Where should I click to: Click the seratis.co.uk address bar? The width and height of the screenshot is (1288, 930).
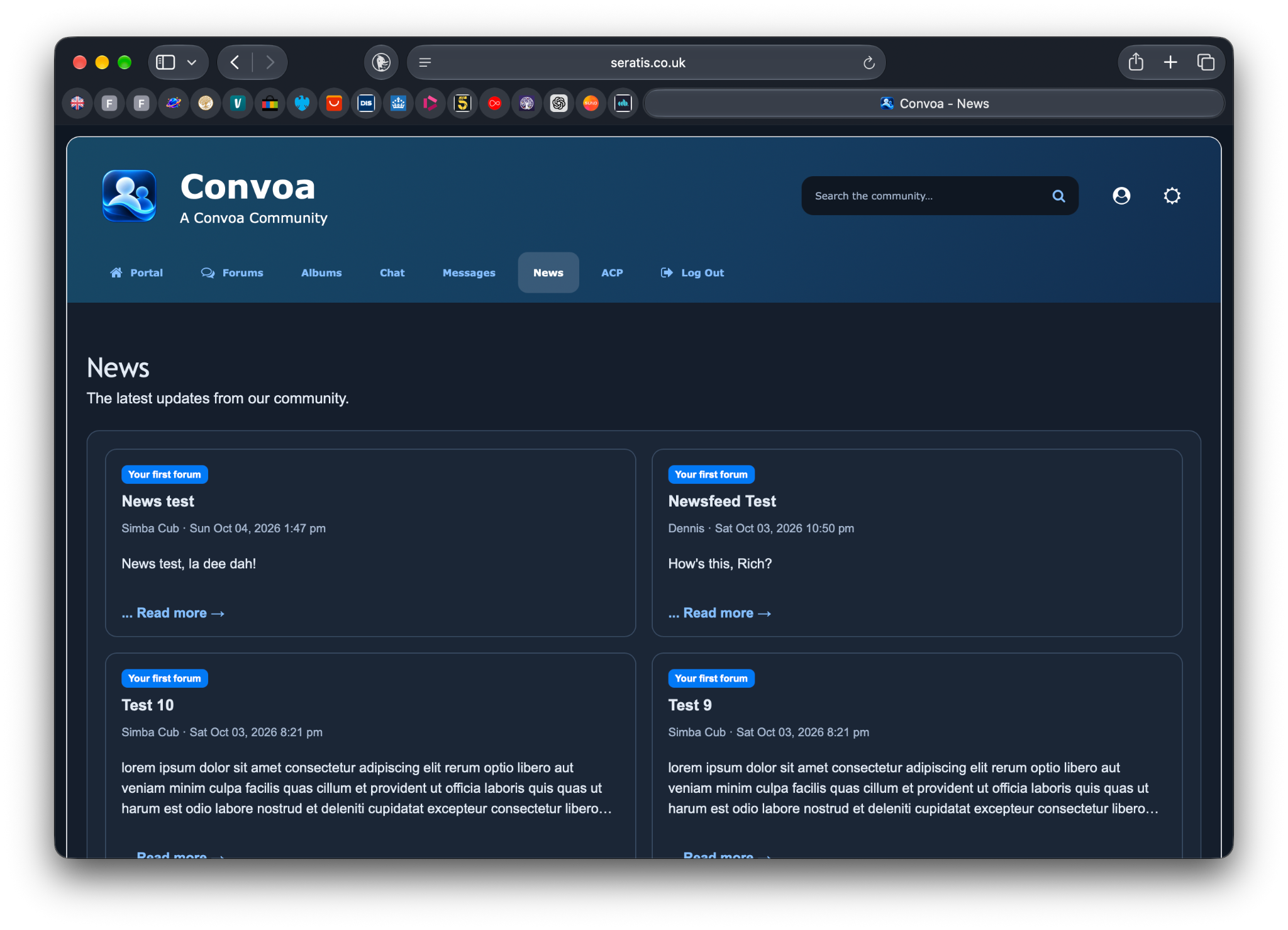[647, 62]
